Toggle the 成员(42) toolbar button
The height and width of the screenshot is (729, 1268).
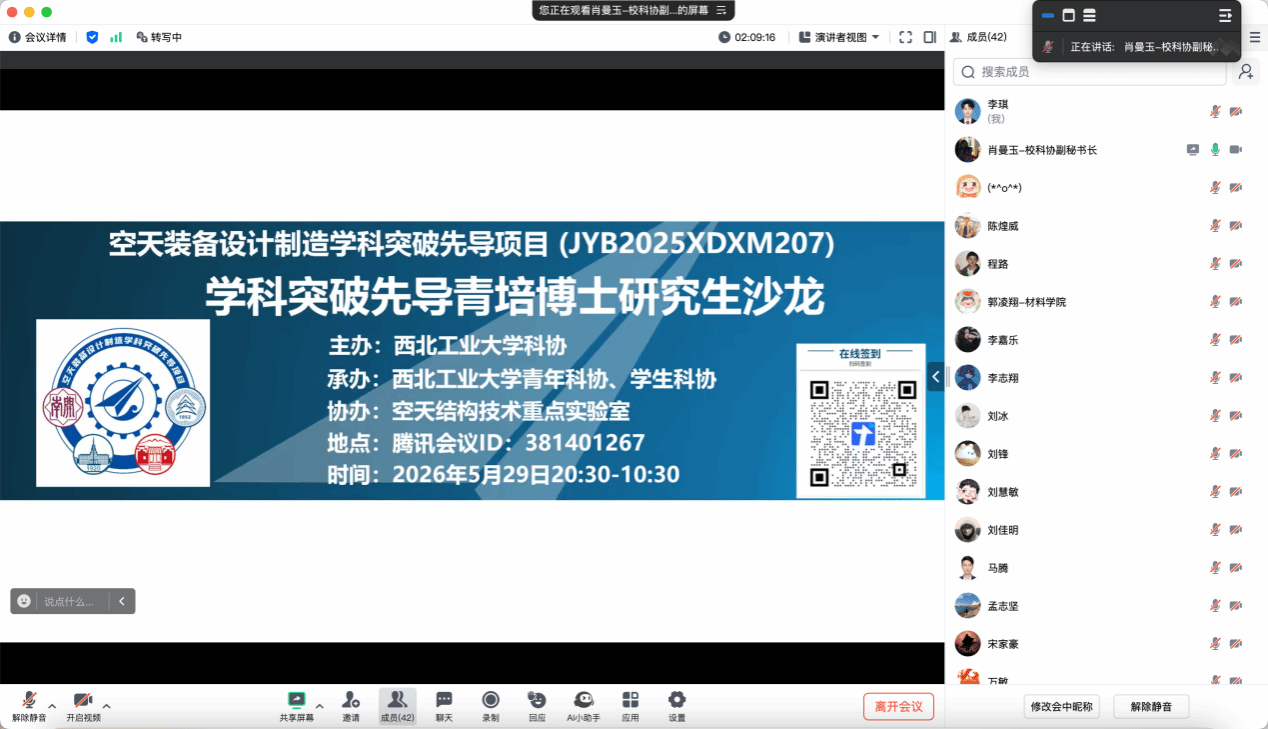(x=397, y=705)
